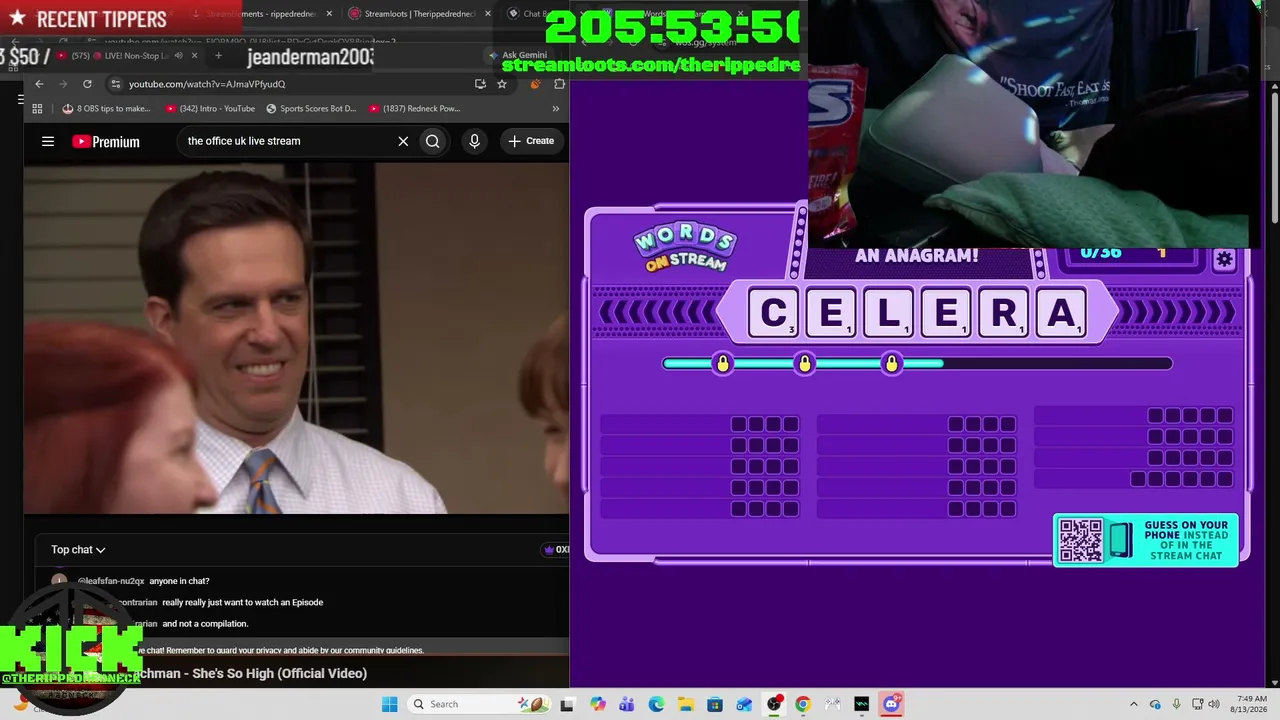Mute the tab via its speaker icon
The height and width of the screenshot is (720, 1280).
tap(179, 56)
